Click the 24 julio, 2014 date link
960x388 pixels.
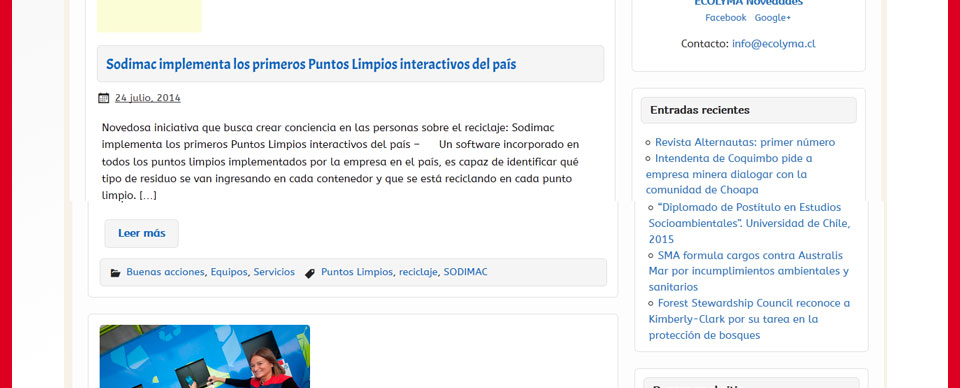tap(148, 98)
